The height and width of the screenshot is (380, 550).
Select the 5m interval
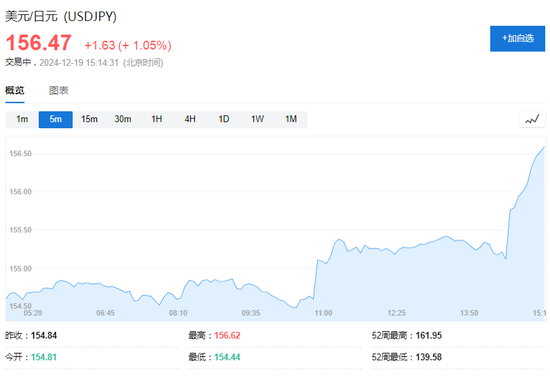click(55, 119)
